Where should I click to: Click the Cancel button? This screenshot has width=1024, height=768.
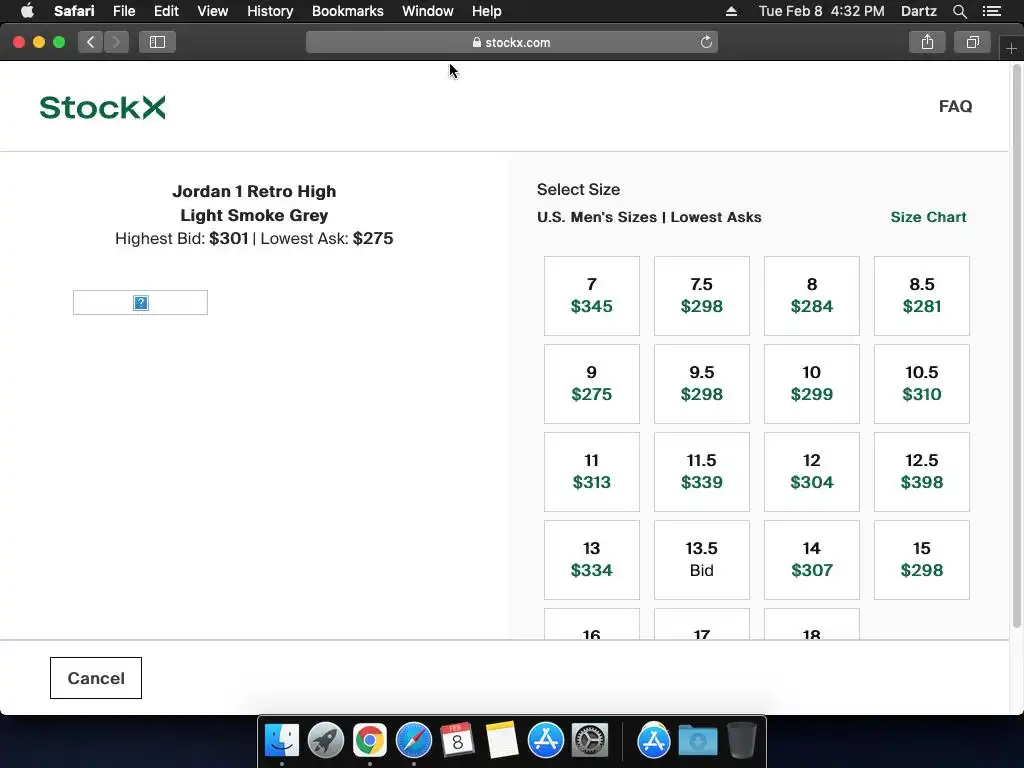pyautogui.click(x=96, y=678)
